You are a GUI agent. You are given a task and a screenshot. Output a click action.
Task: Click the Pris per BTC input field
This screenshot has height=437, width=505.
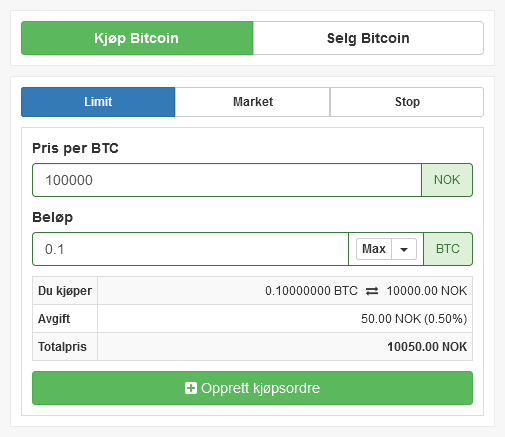coord(227,180)
